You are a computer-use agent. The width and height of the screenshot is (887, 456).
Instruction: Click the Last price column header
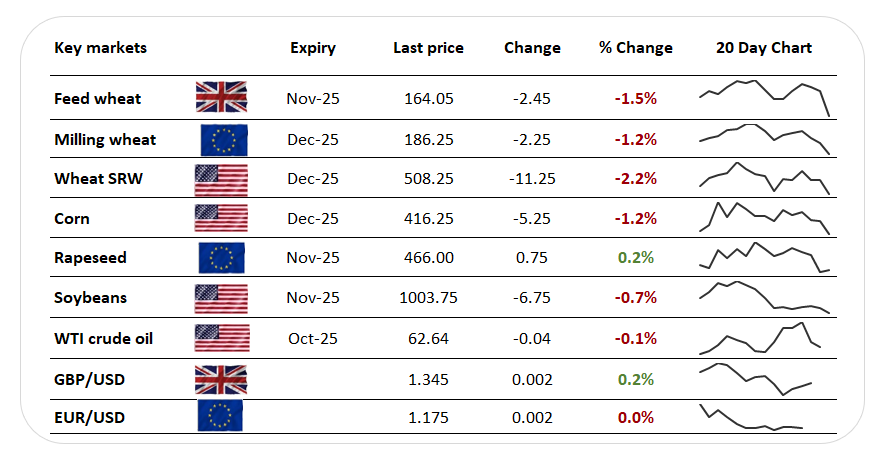[x=428, y=48]
